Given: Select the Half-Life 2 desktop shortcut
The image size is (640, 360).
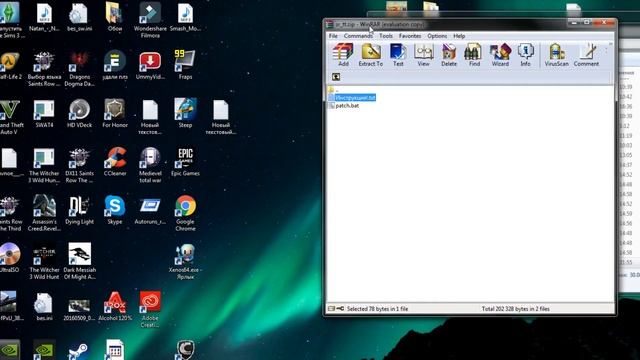Looking at the screenshot, I should coord(10,64).
